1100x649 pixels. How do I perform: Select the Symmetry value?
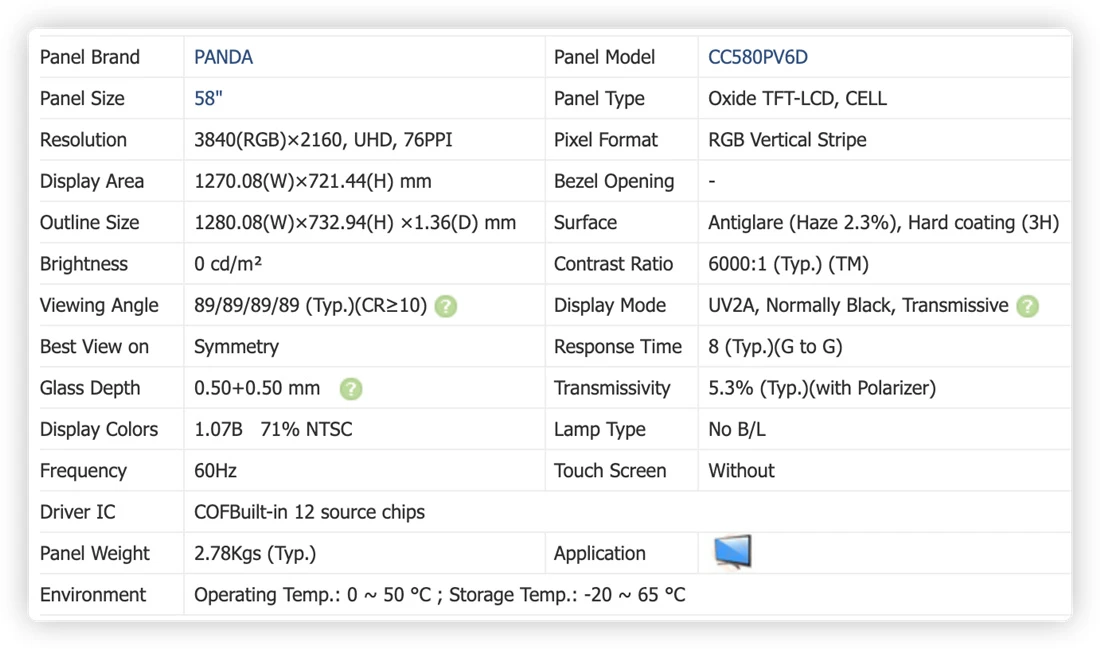tap(236, 347)
